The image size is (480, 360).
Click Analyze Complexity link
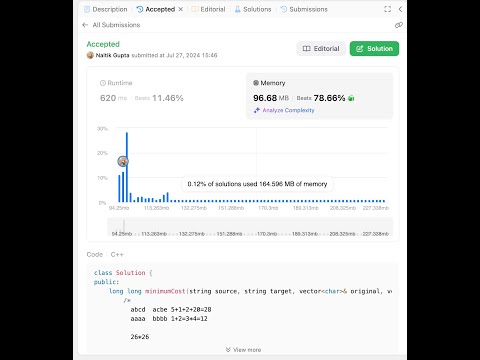pyautogui.click(x=288, y=110)
